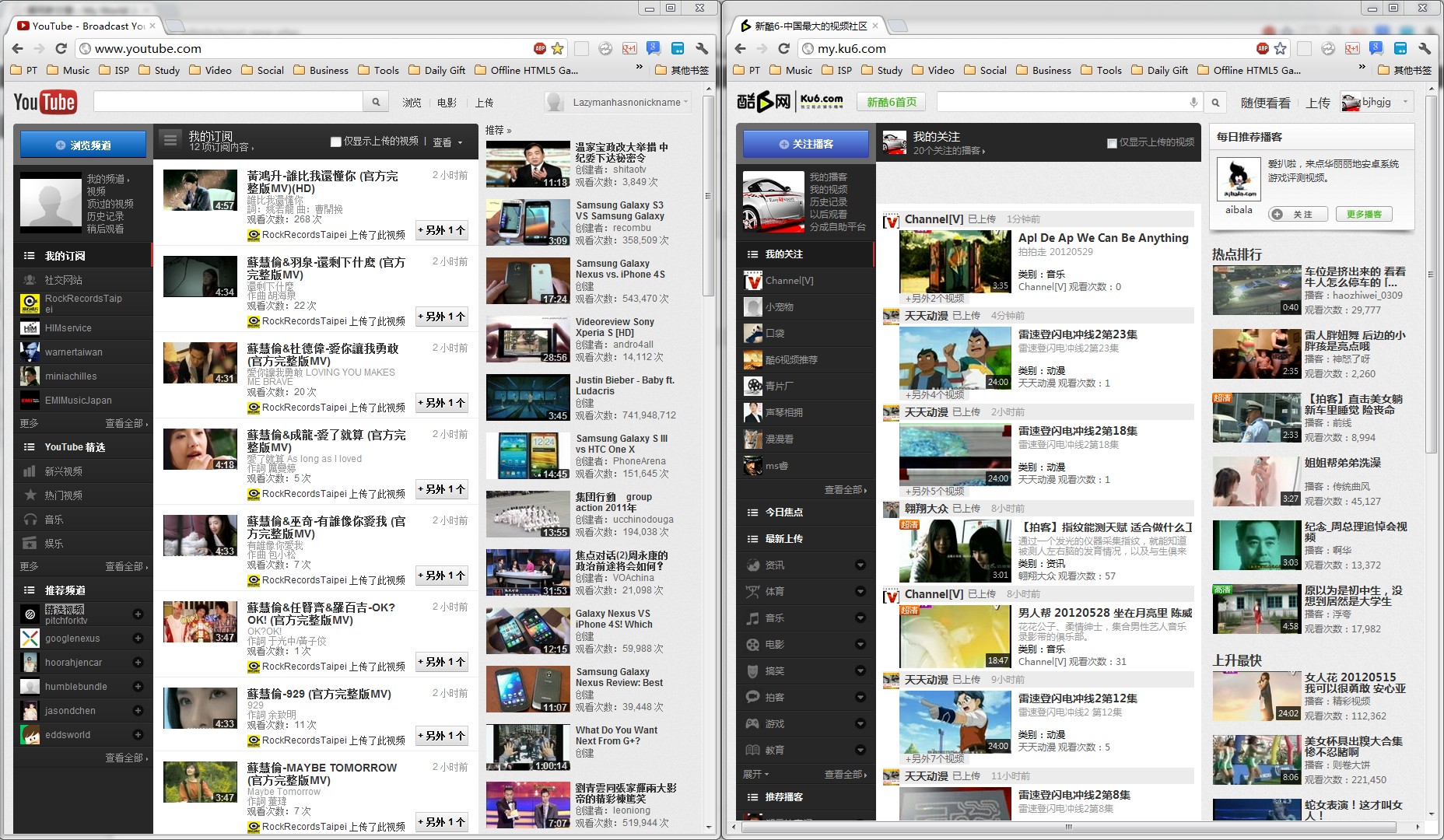Open 随便看看 in Ku6 top navigation
Screen dimensions: 1444x840
click(x=1265, y=103)
